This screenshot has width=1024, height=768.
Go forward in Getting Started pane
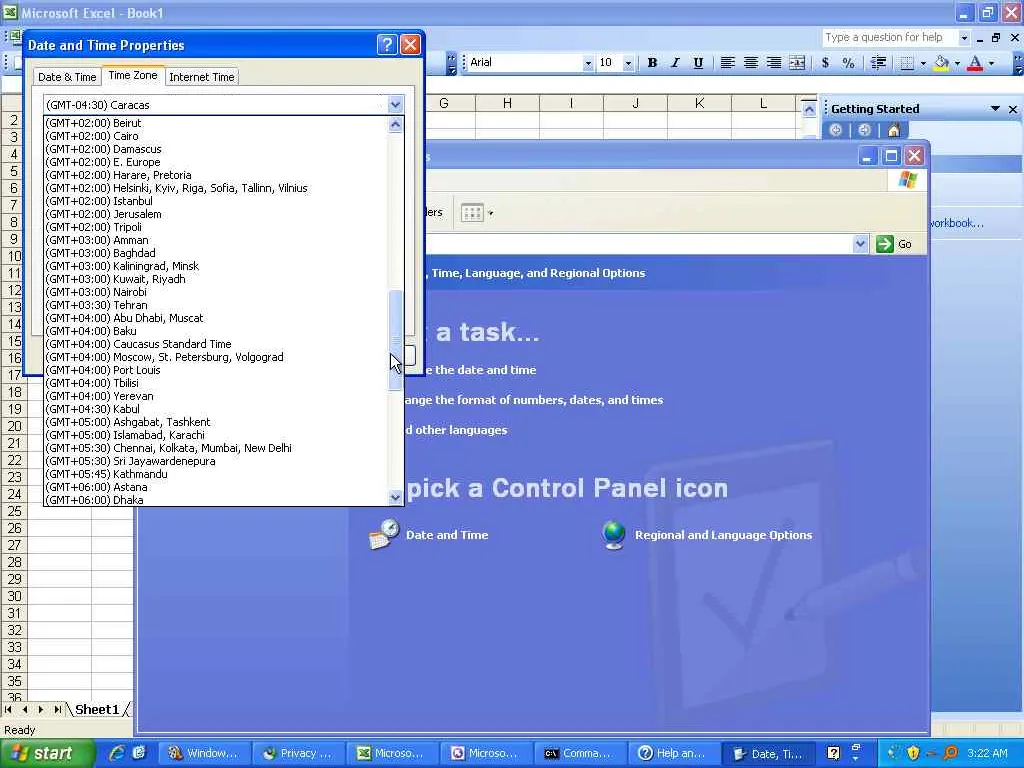[x=865, y=130]
